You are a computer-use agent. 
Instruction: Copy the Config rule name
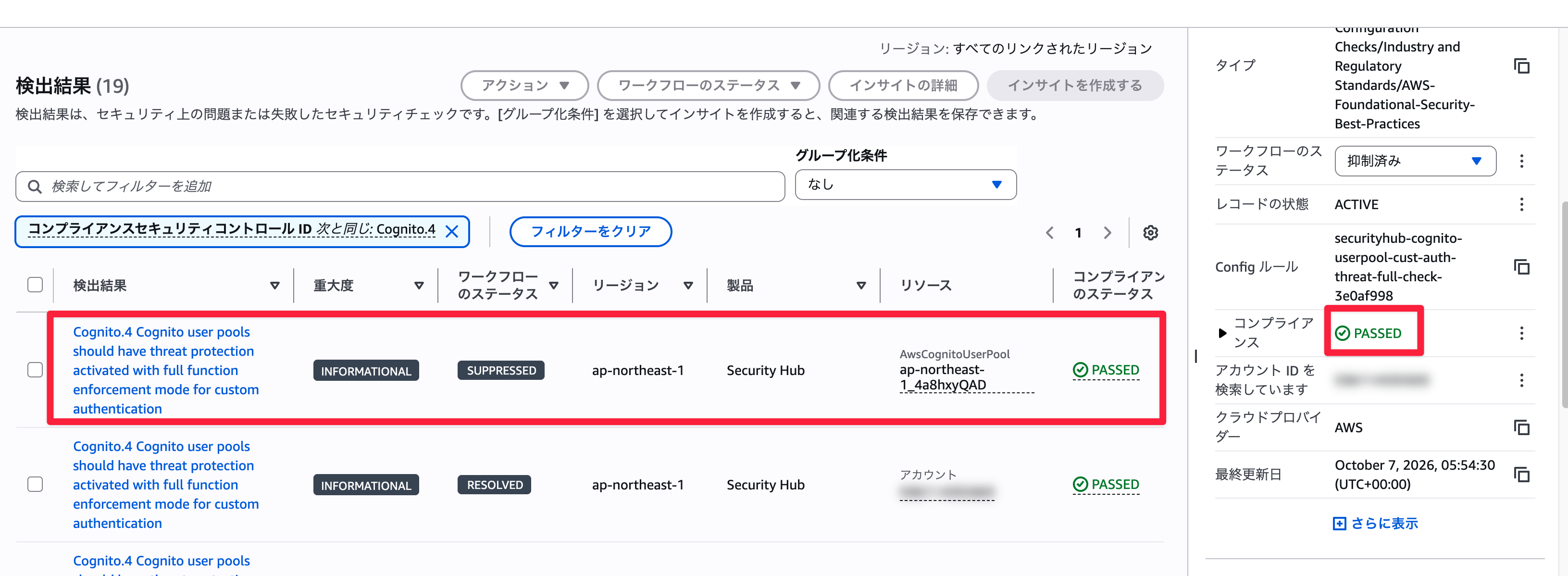1521,267
